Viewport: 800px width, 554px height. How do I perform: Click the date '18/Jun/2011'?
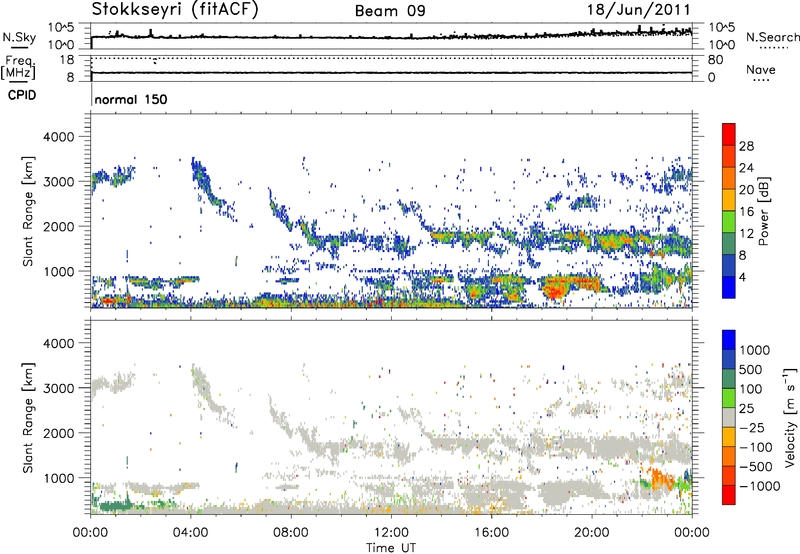[638, 9]
